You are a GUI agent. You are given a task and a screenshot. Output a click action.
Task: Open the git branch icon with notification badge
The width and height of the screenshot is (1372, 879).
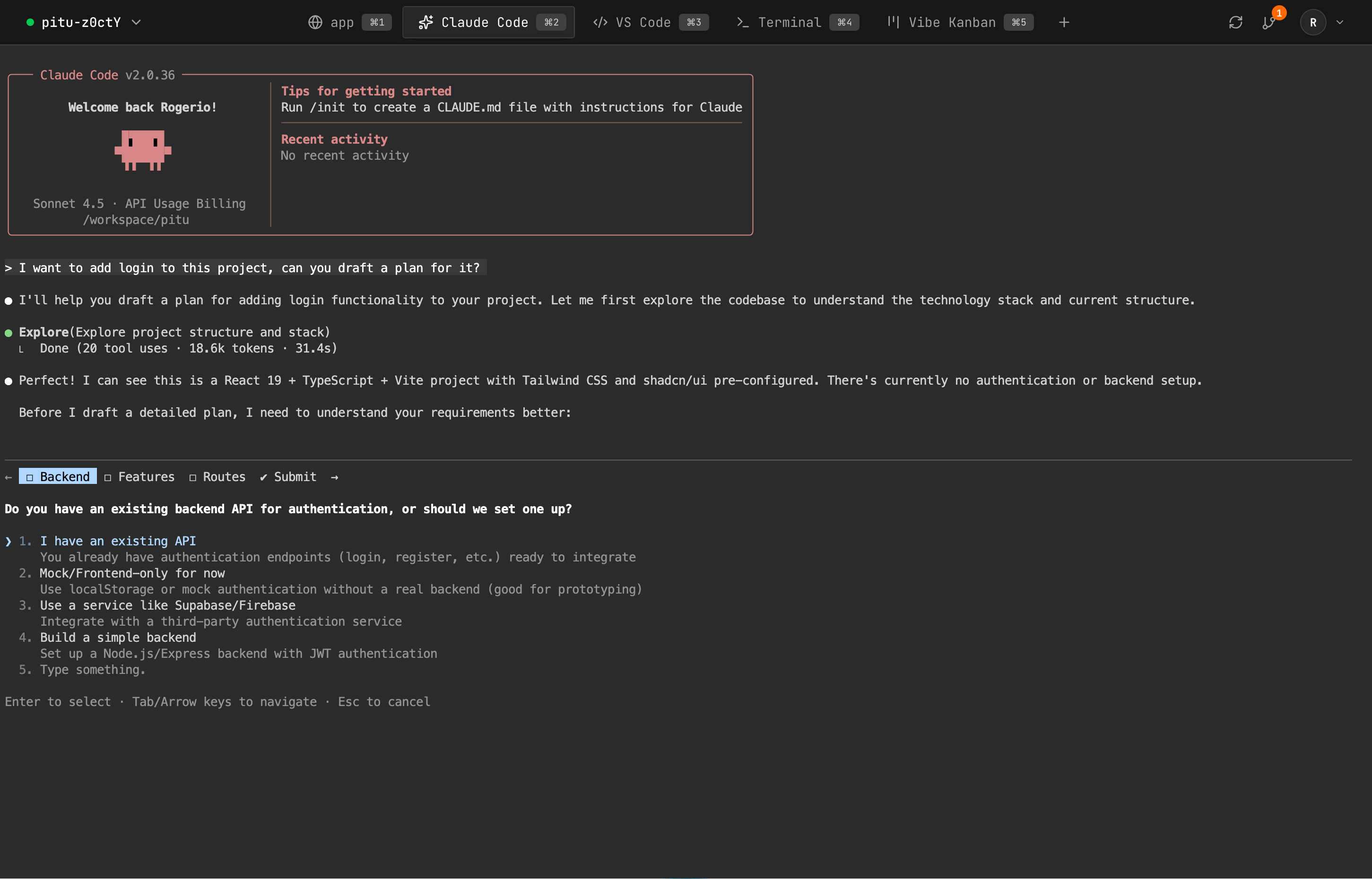(x=1268, y=24)
